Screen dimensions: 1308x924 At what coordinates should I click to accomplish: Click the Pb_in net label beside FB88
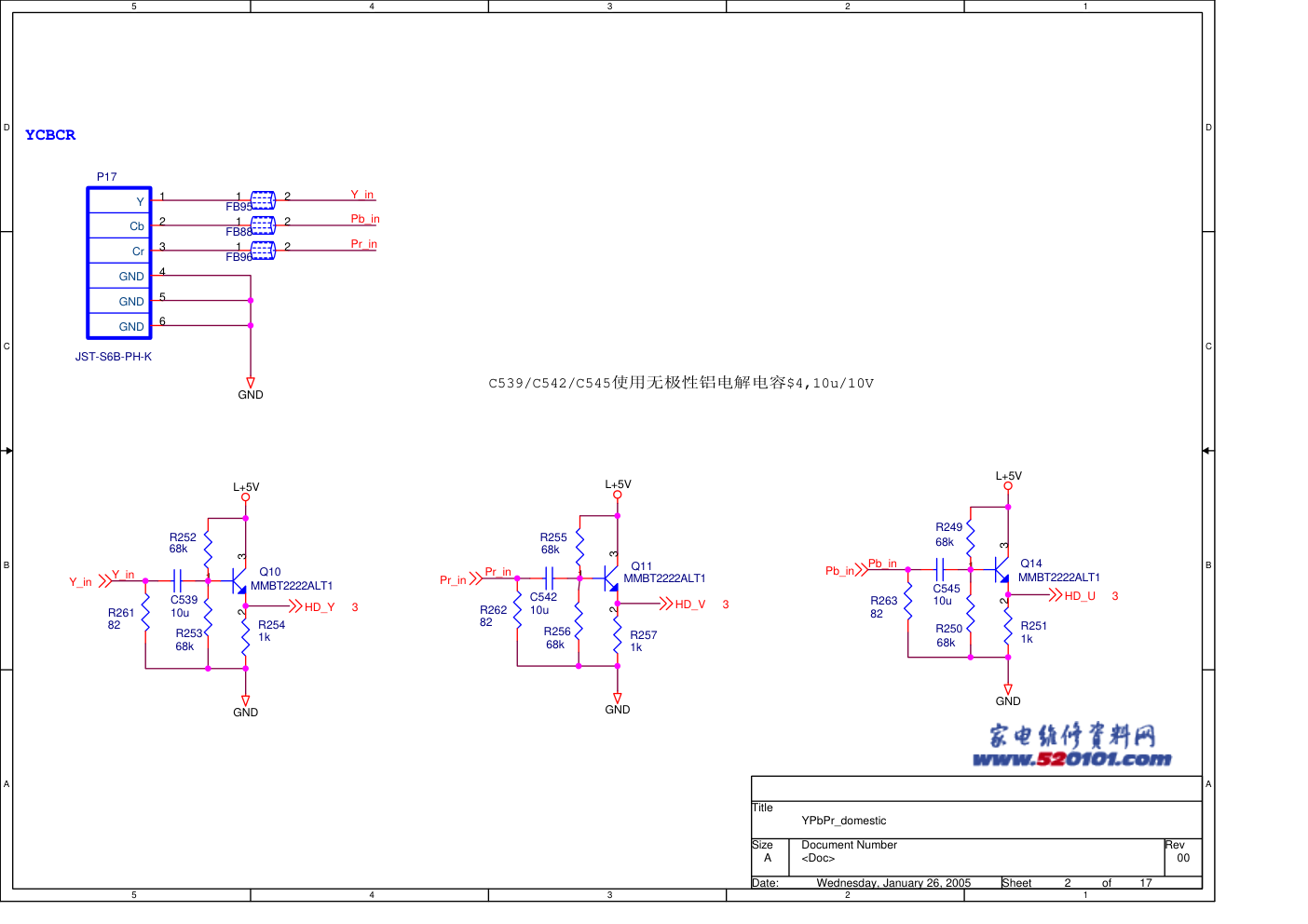coord(365,219)
